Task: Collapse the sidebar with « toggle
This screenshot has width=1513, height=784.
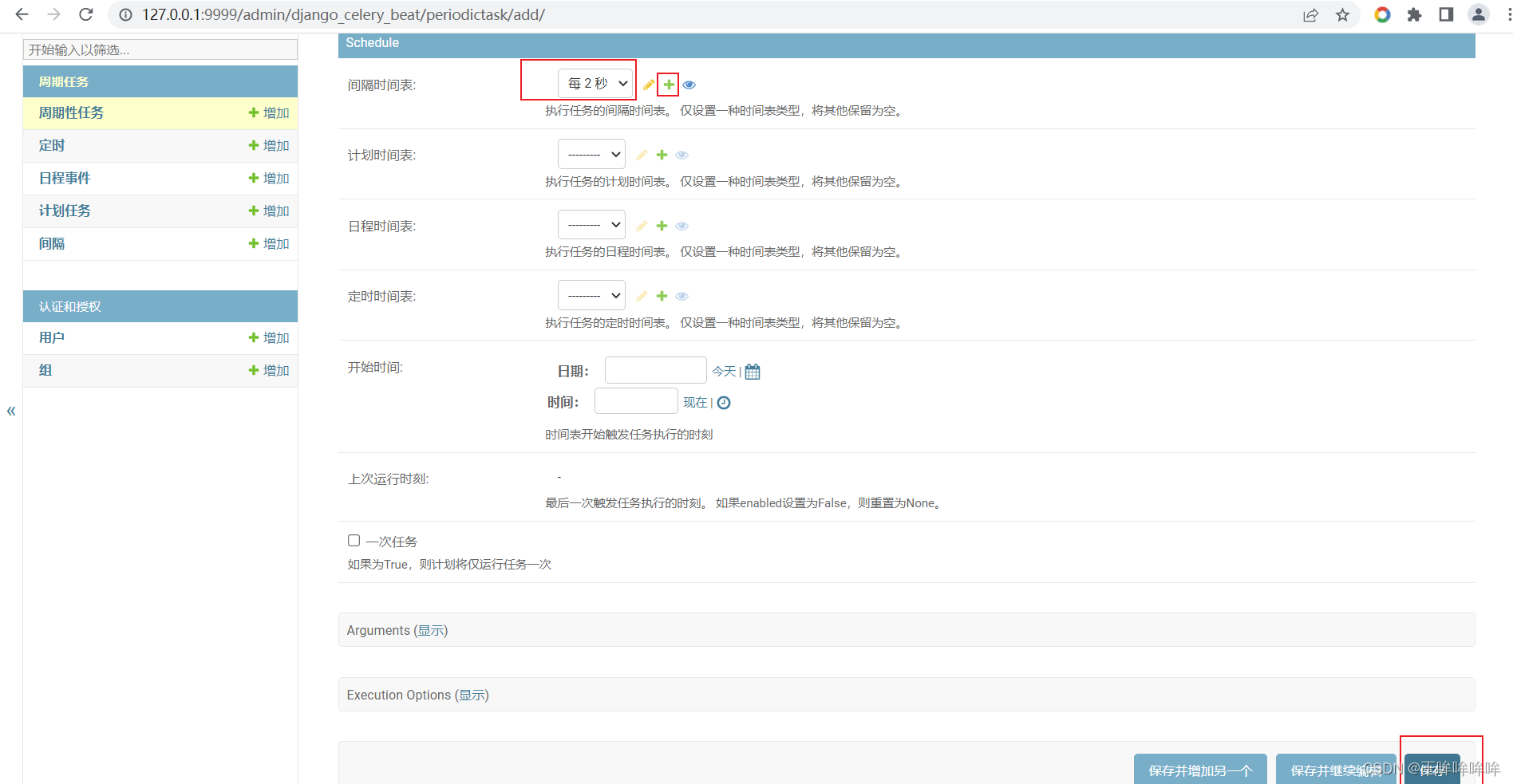Action: pyautogui.click(x=11, y=411)
